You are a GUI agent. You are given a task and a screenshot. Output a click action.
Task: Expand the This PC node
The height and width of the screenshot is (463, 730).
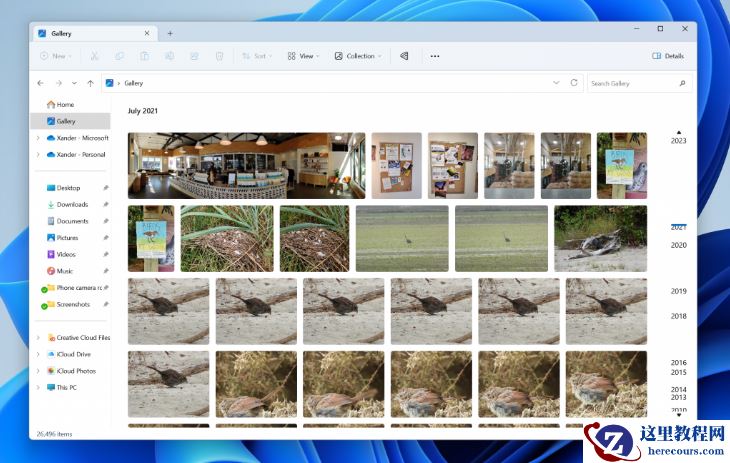[38, 388]
